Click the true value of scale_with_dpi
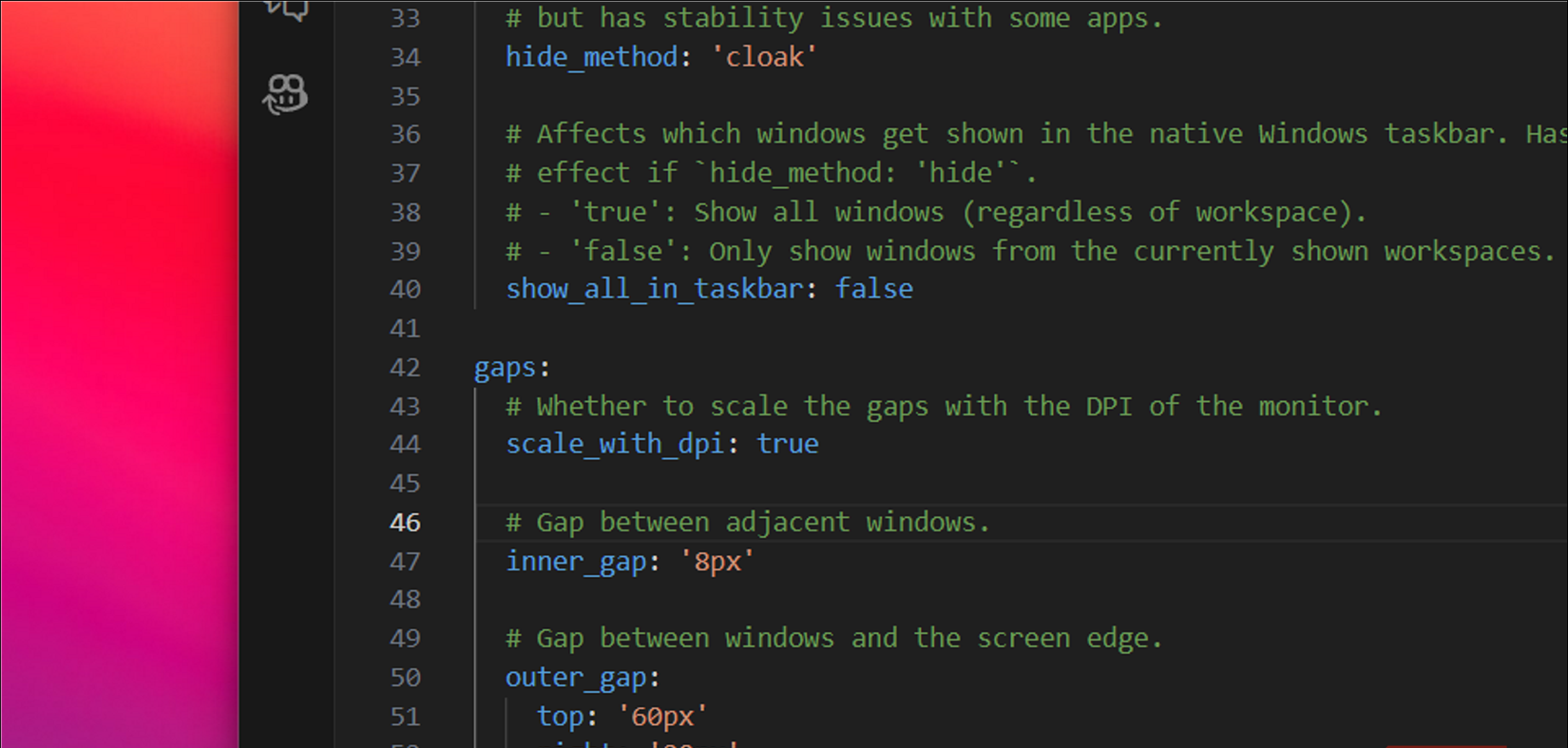Screen dimensions: 1568x748 tap(787, 444)
